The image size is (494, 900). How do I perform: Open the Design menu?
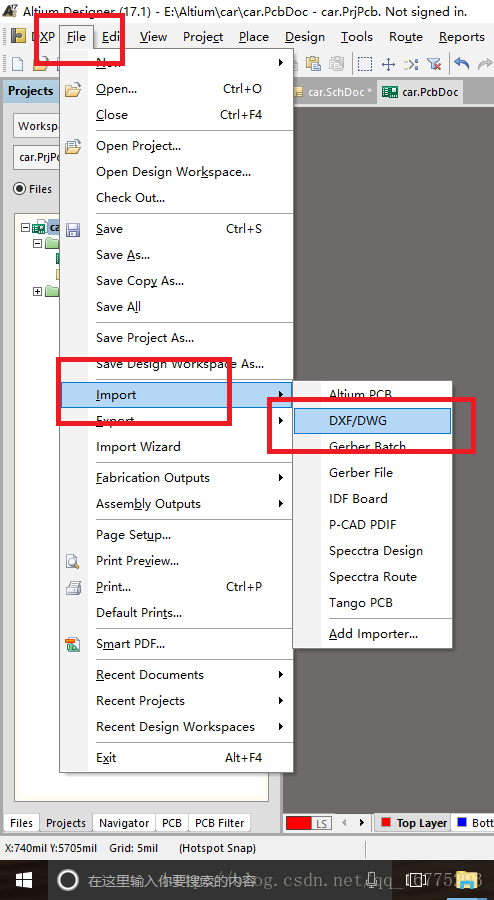(x=305, y=37)
